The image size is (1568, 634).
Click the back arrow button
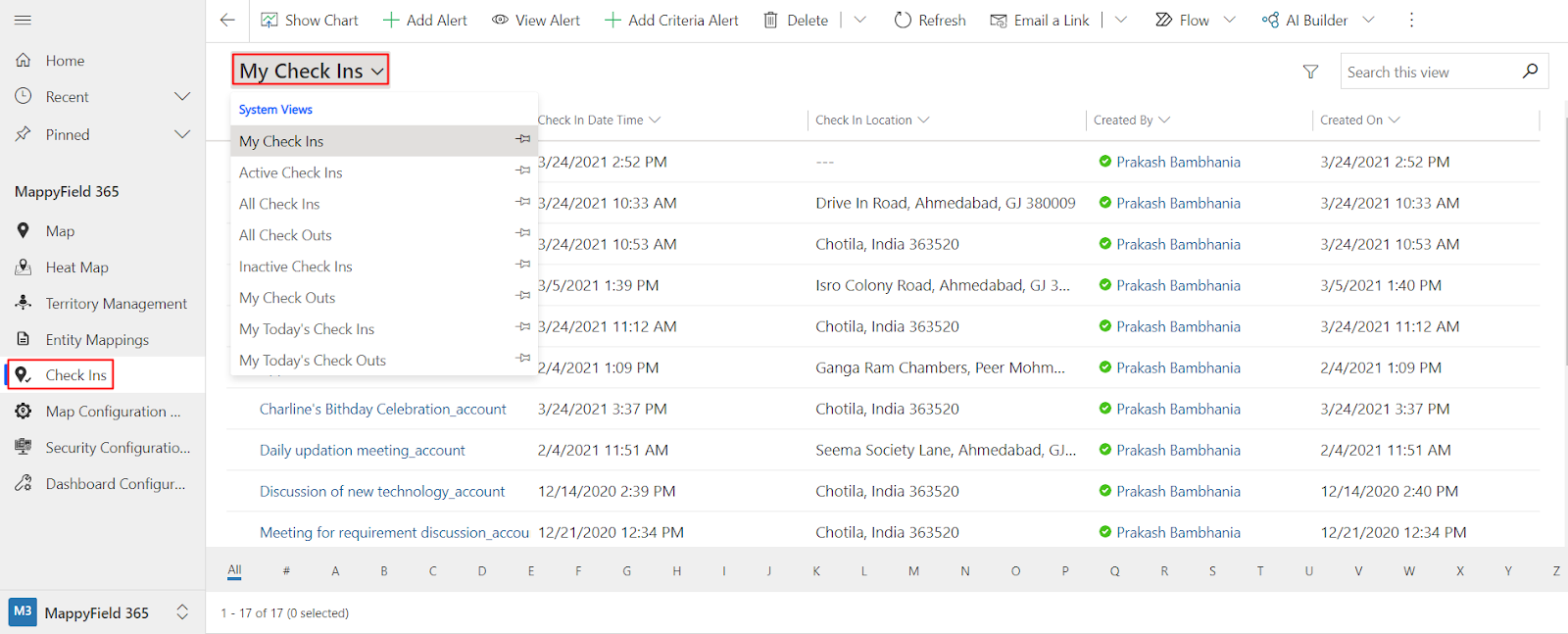pos(227,20)
